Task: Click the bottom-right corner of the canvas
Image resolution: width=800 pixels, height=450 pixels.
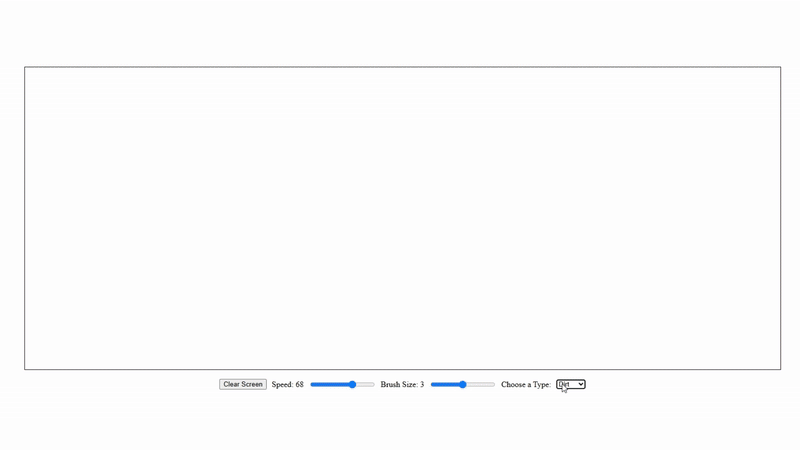Action: (778, 367)
